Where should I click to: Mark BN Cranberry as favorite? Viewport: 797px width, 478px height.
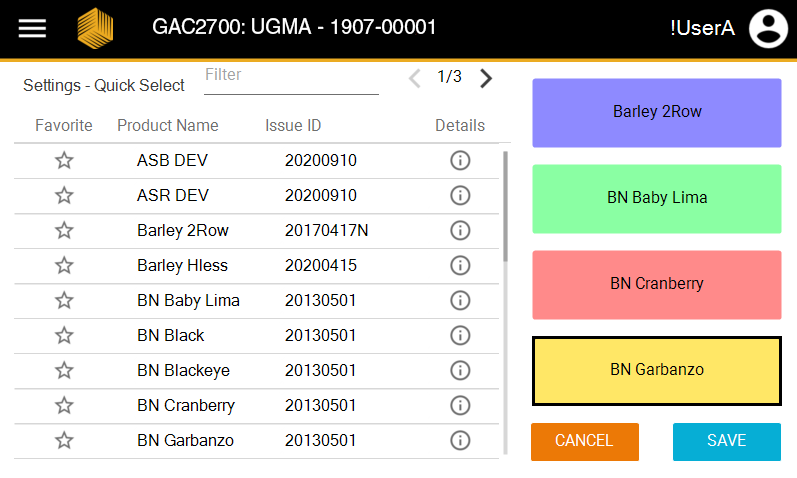click(64, 406)
